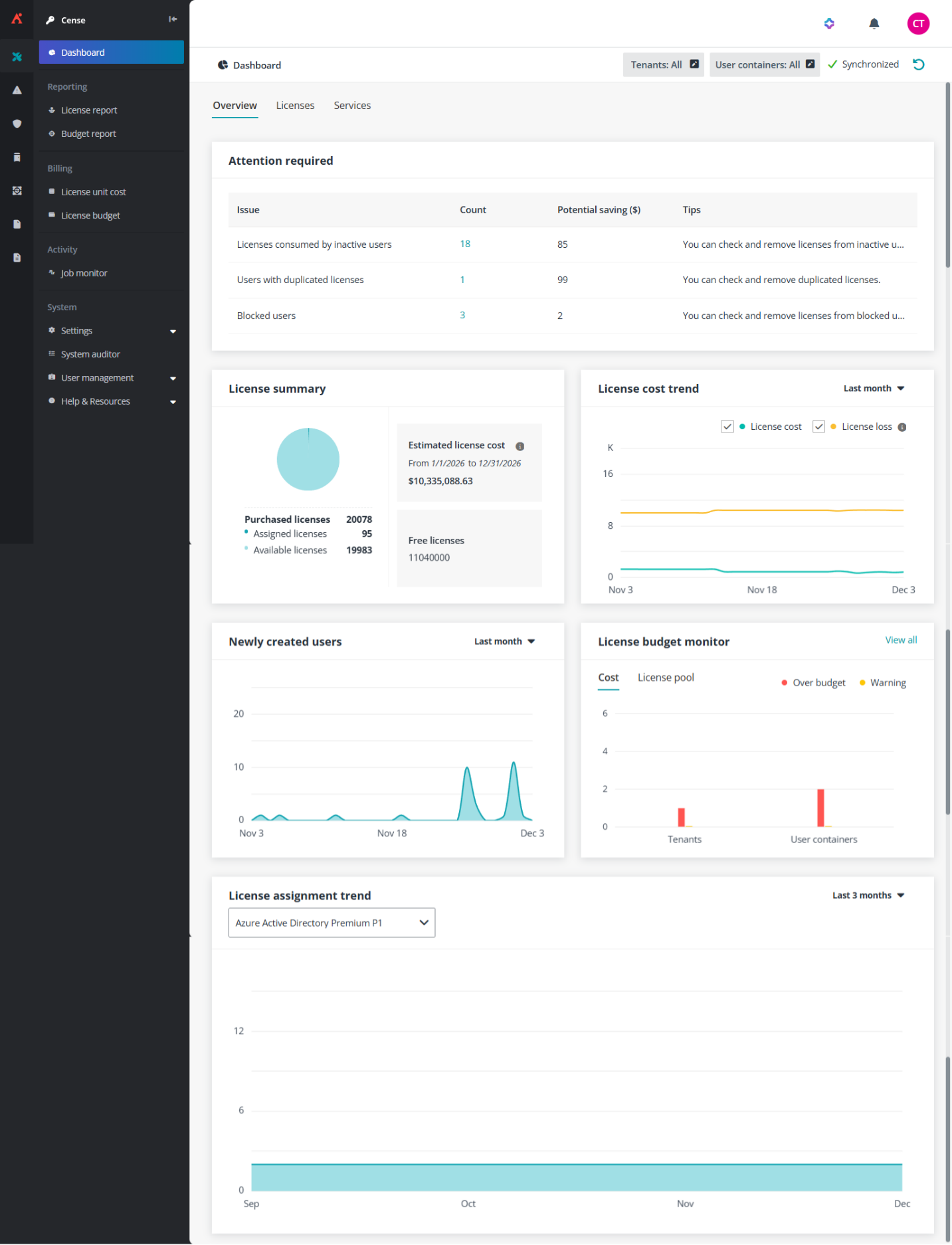Expand the User management menu
Viewport: 952px width, 1245px height.
(x=173, y=378)
